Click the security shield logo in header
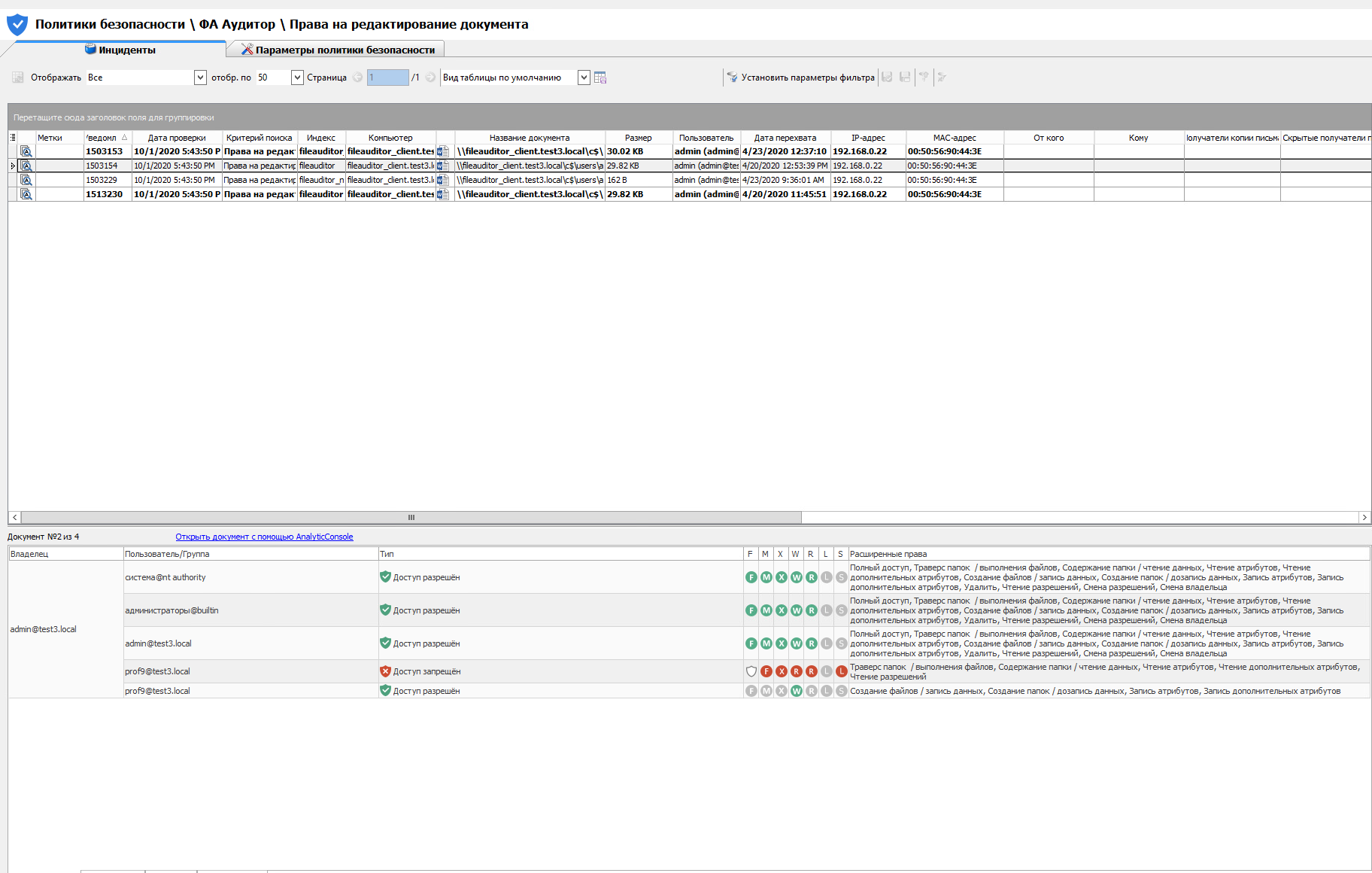 point(17,25)
